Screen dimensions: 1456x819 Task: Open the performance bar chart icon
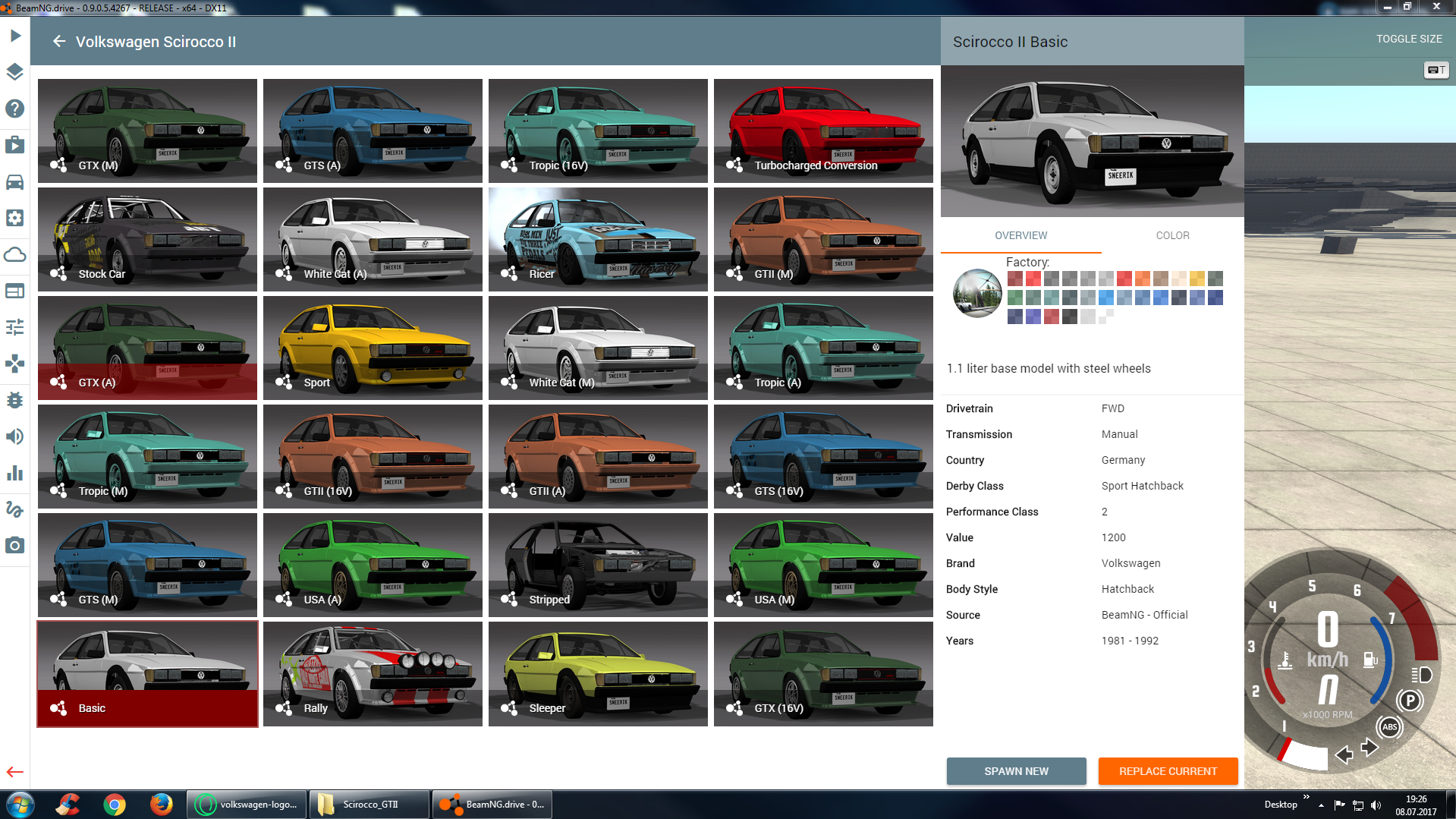pos(15,473)
